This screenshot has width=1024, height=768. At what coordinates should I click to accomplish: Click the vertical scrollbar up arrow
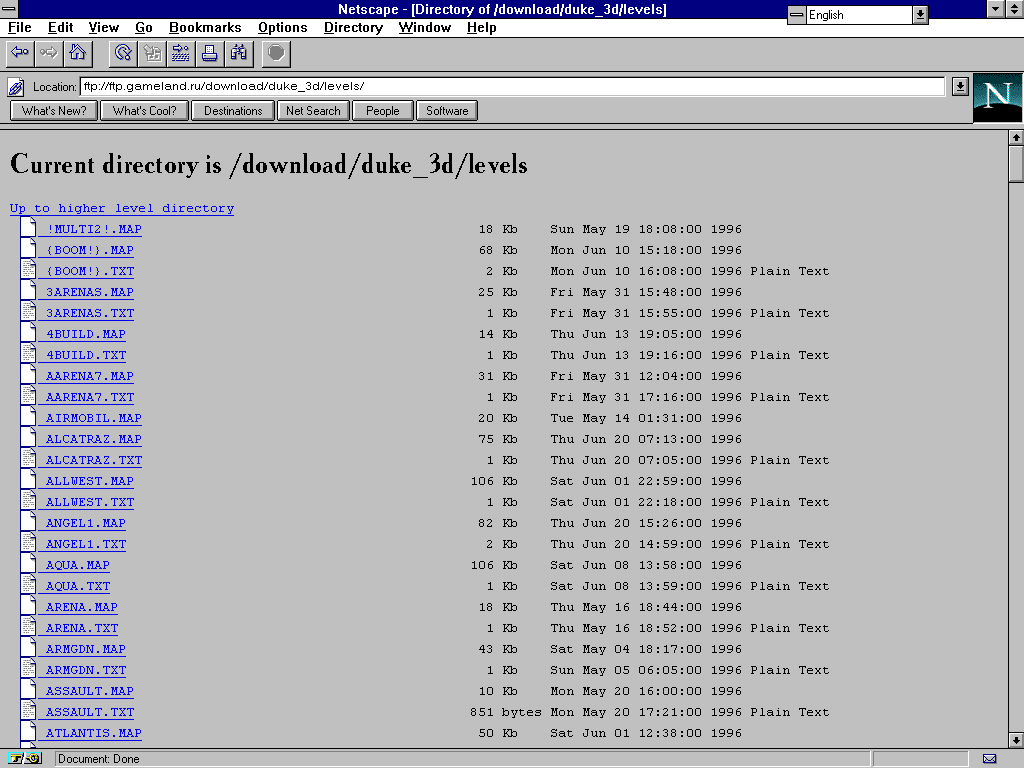click(x=1016, y=137)
